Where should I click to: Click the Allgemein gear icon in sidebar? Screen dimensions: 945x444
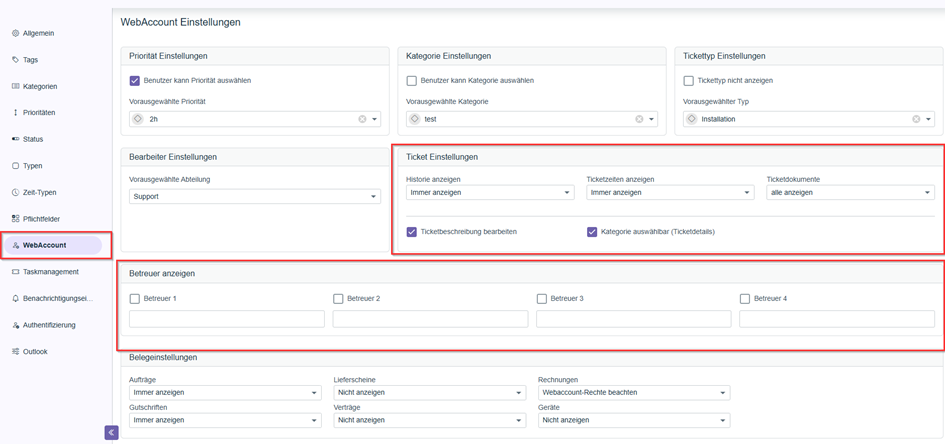click(15, 33)
